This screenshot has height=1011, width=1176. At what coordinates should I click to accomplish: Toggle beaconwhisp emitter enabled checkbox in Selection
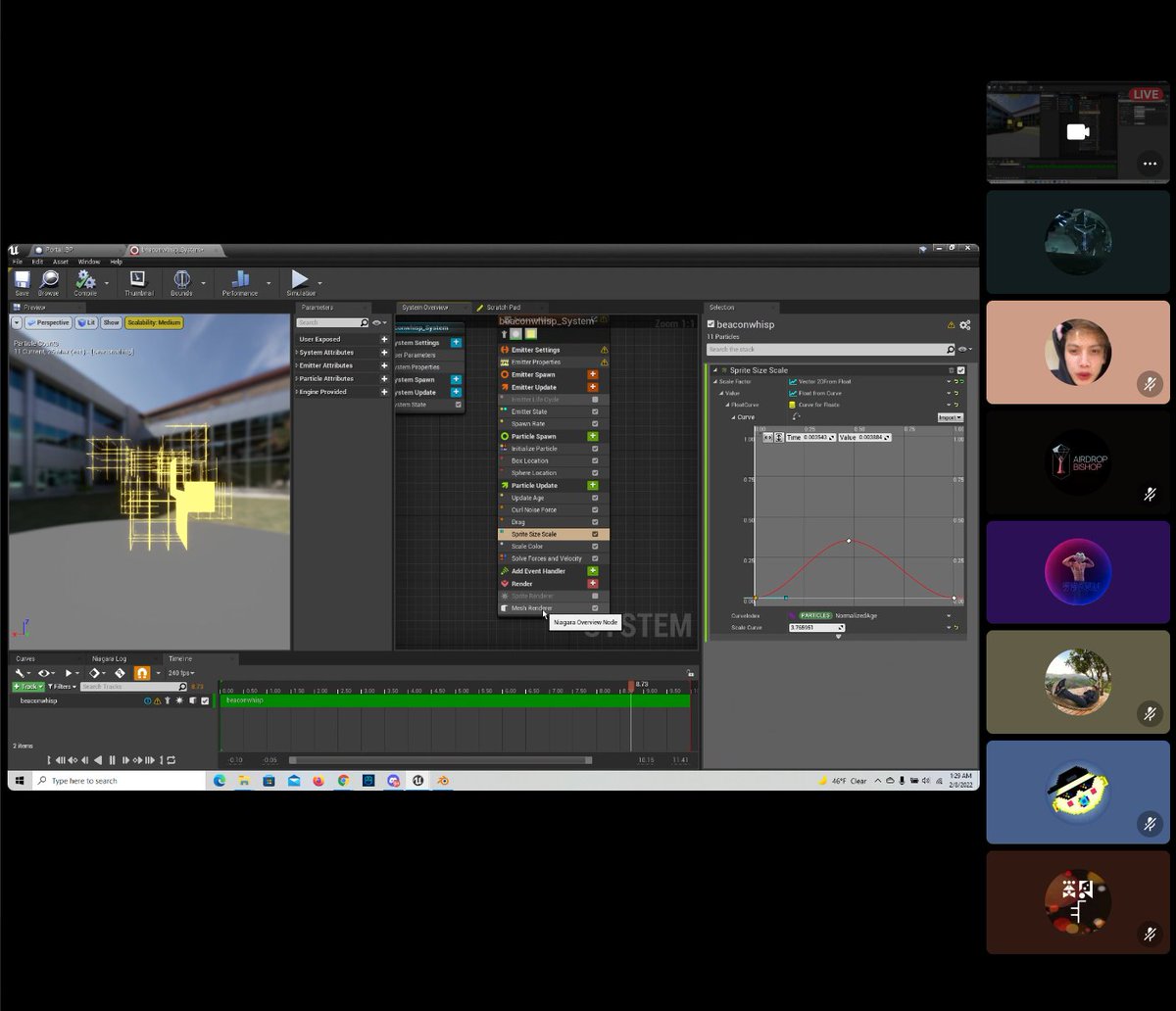pyautogui.click(x=711, y=324)
